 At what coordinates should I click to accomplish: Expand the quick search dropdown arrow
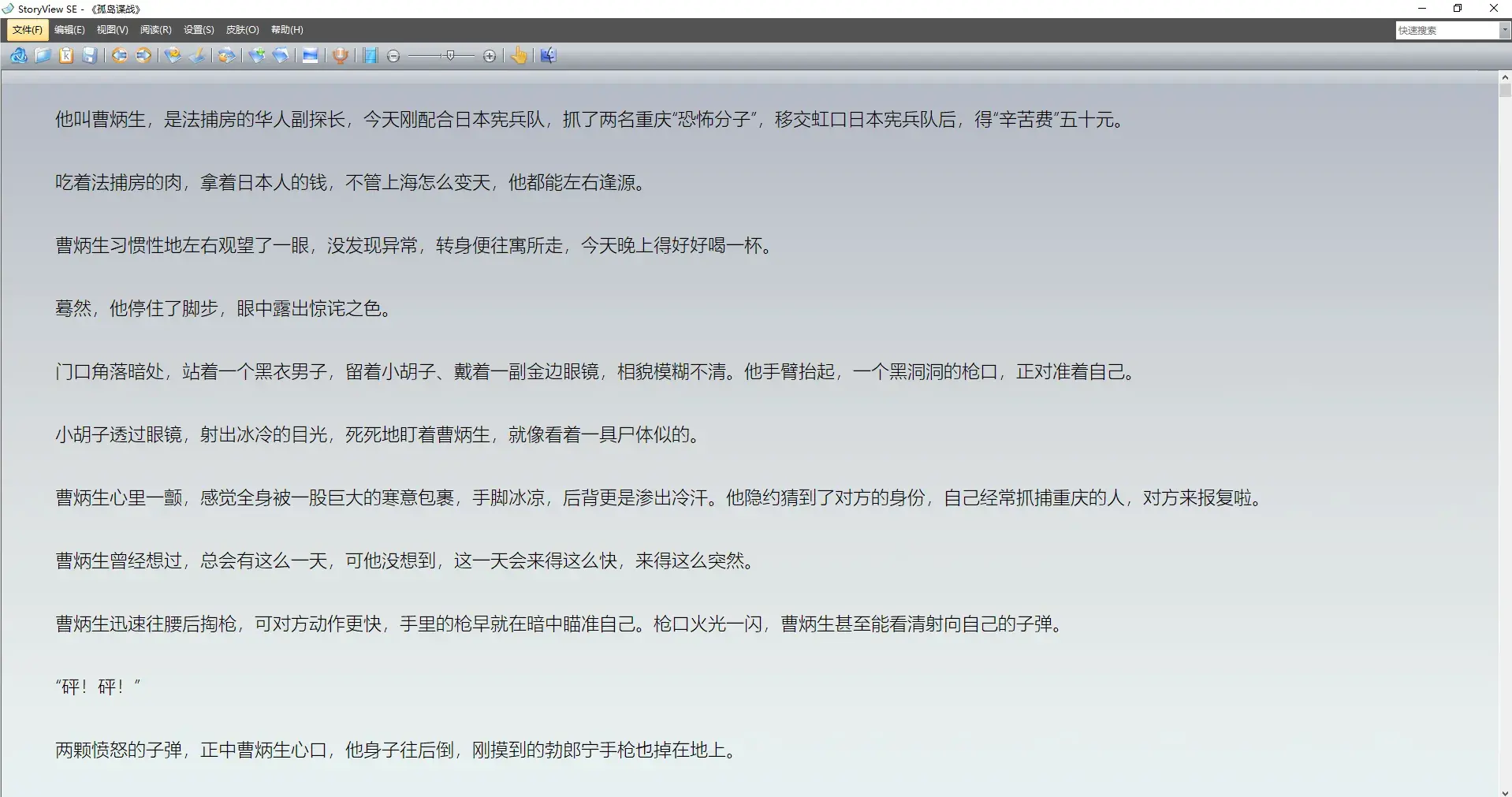tap(1505, 30)
